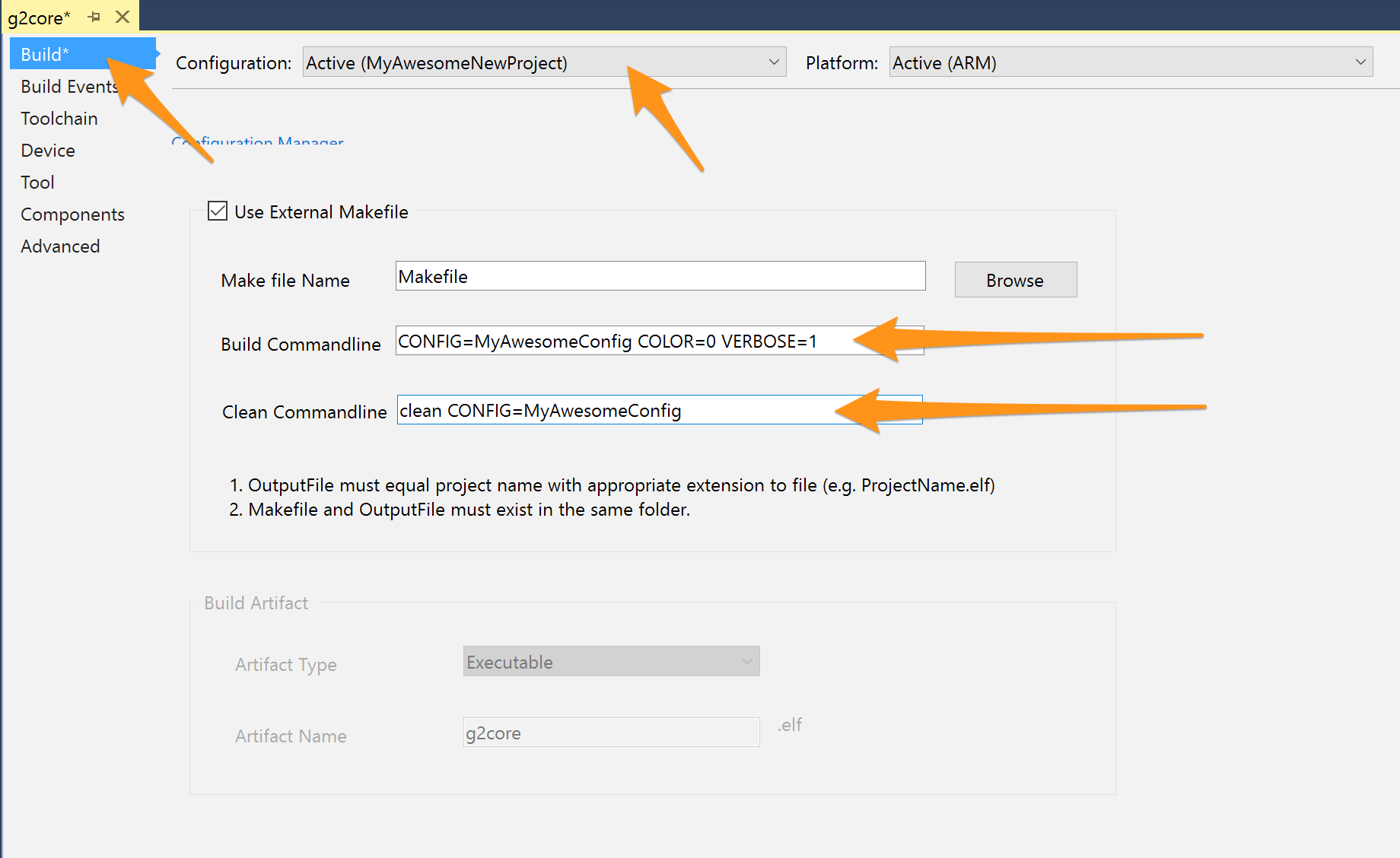
Task: Close the g2core tab
Action: [123, 17]
